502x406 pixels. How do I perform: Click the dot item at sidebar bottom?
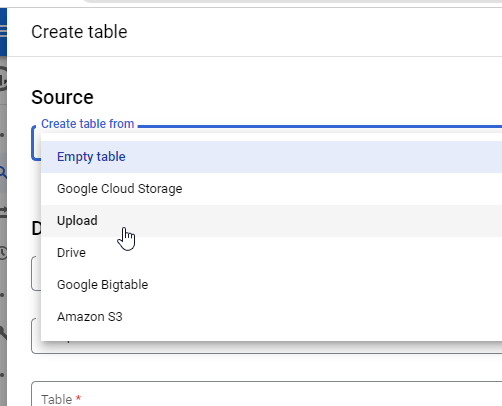(x=2, y=375)
